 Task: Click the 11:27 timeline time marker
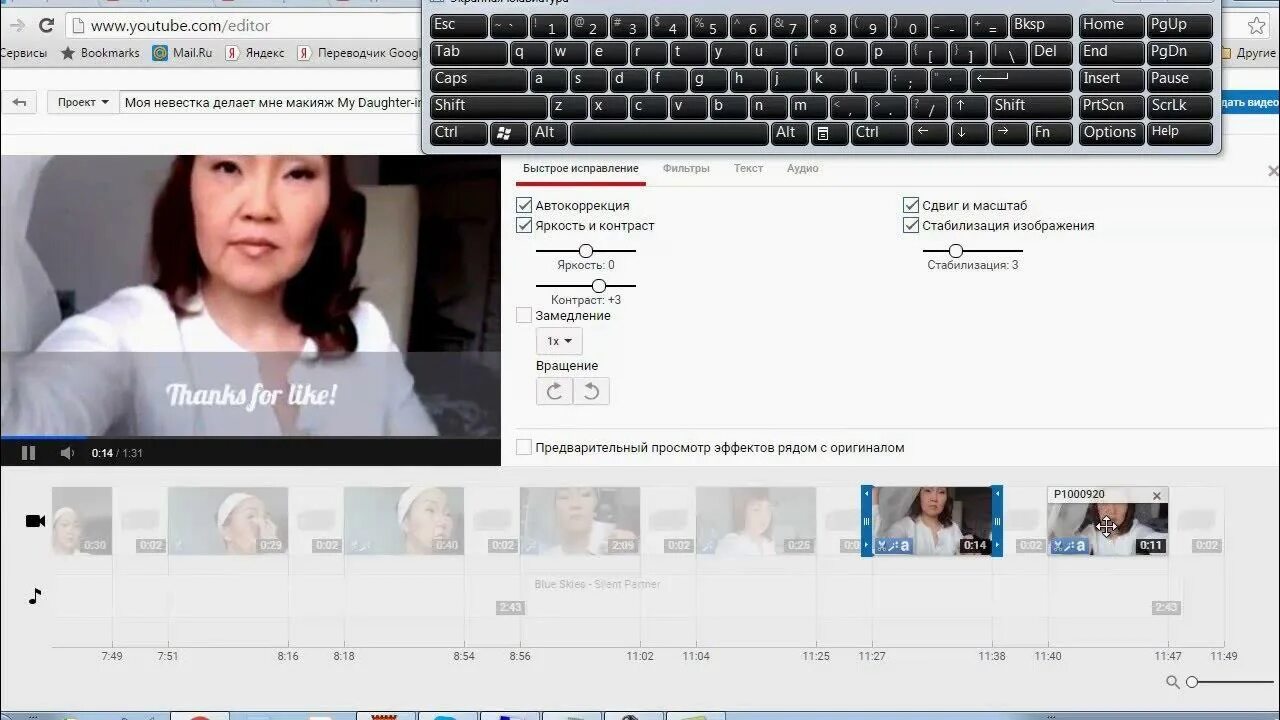pos(872,656)
